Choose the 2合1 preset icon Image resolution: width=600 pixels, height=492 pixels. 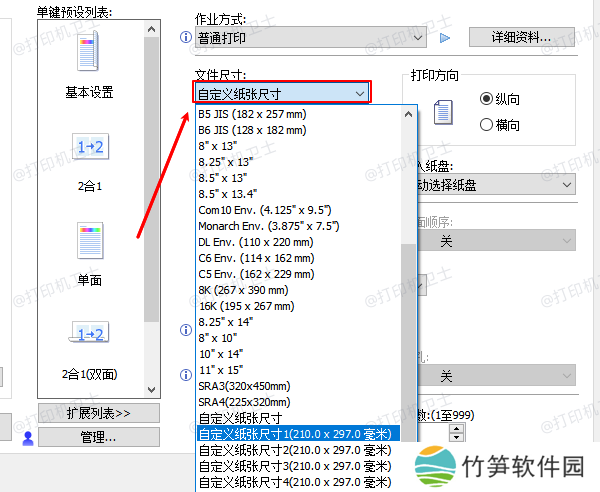click(x=89, y=146)
